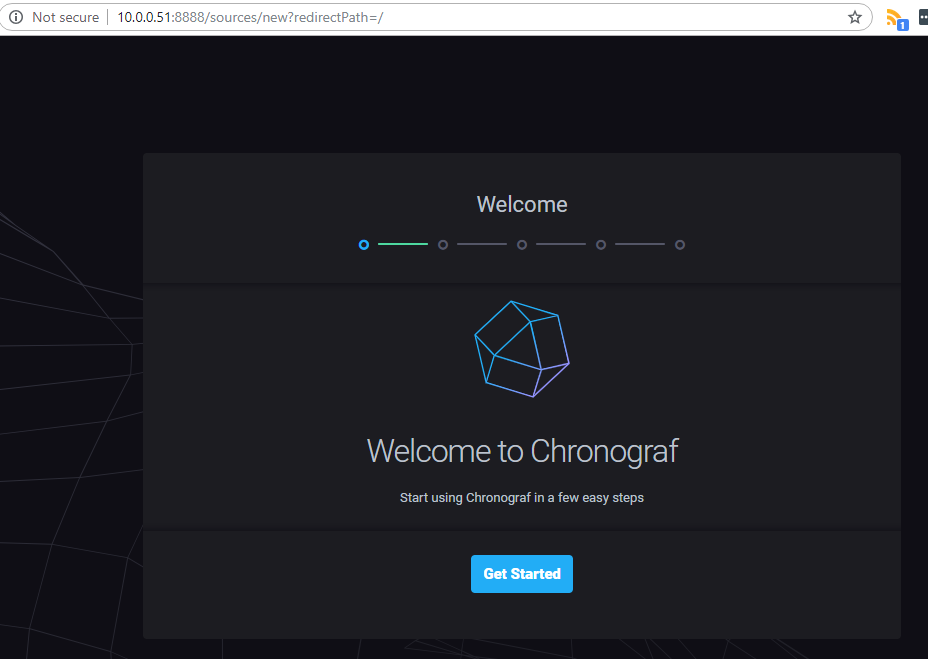
Task: Click the site information icon beside Not secure
Action: 16,17
